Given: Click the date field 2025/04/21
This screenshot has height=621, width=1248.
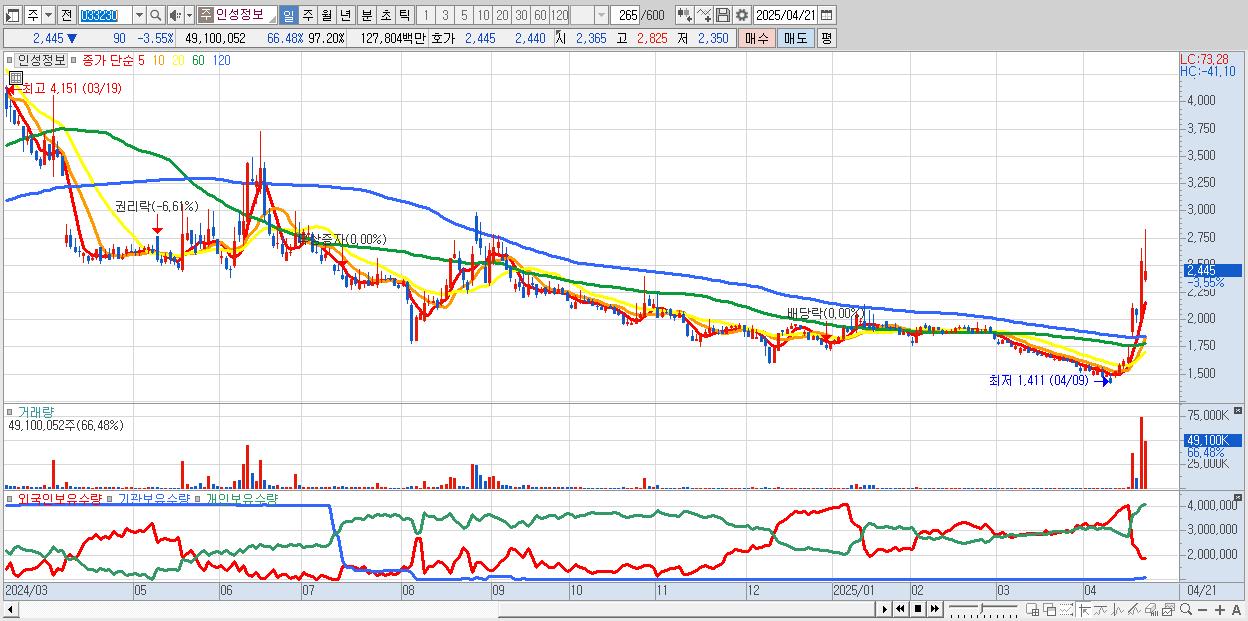Looking at the screenshot, I should [785, 15].
